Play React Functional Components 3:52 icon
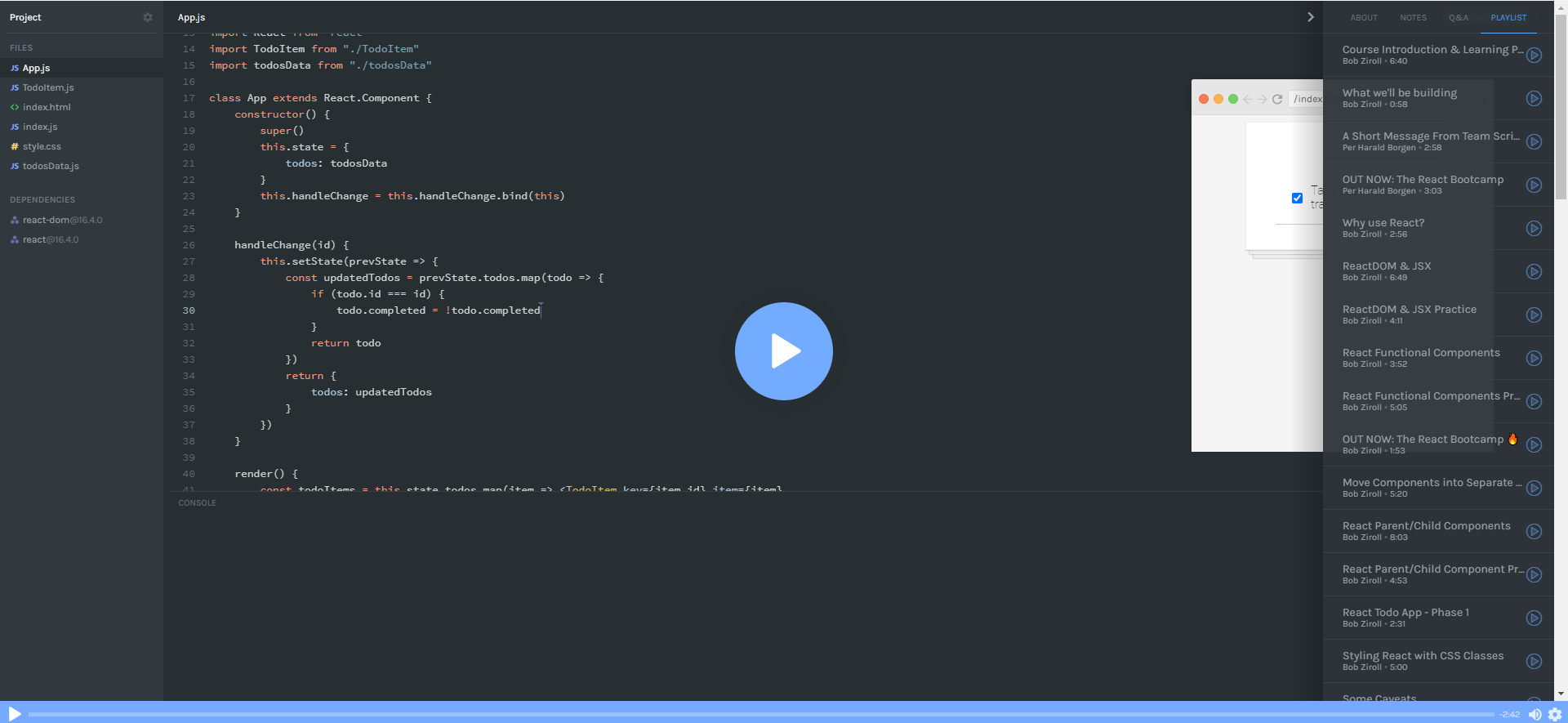Screen dimensions: 1568x723 [x=1535, y=358]
